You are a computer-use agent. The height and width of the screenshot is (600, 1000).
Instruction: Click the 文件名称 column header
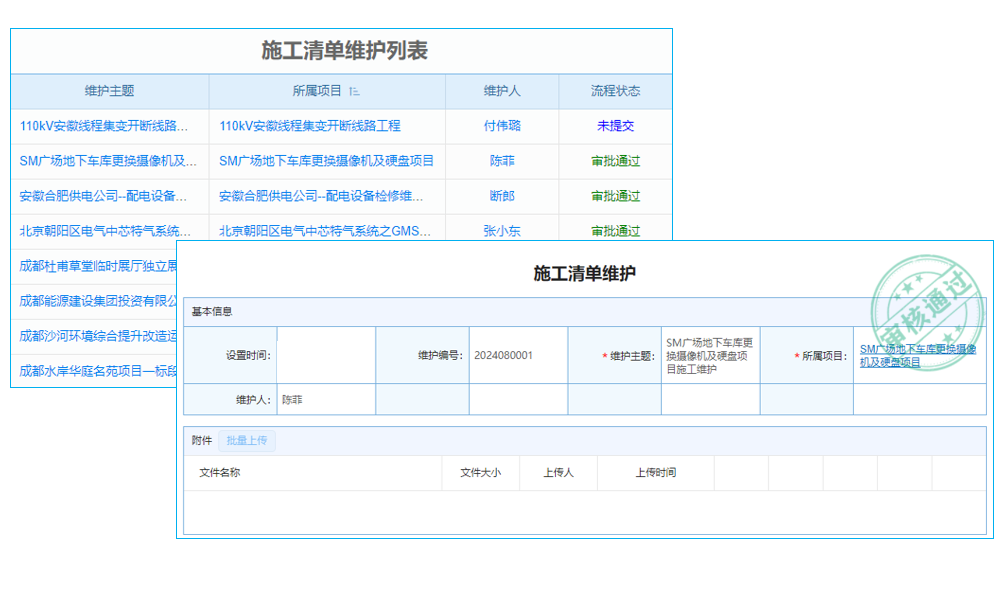point(222,472)
